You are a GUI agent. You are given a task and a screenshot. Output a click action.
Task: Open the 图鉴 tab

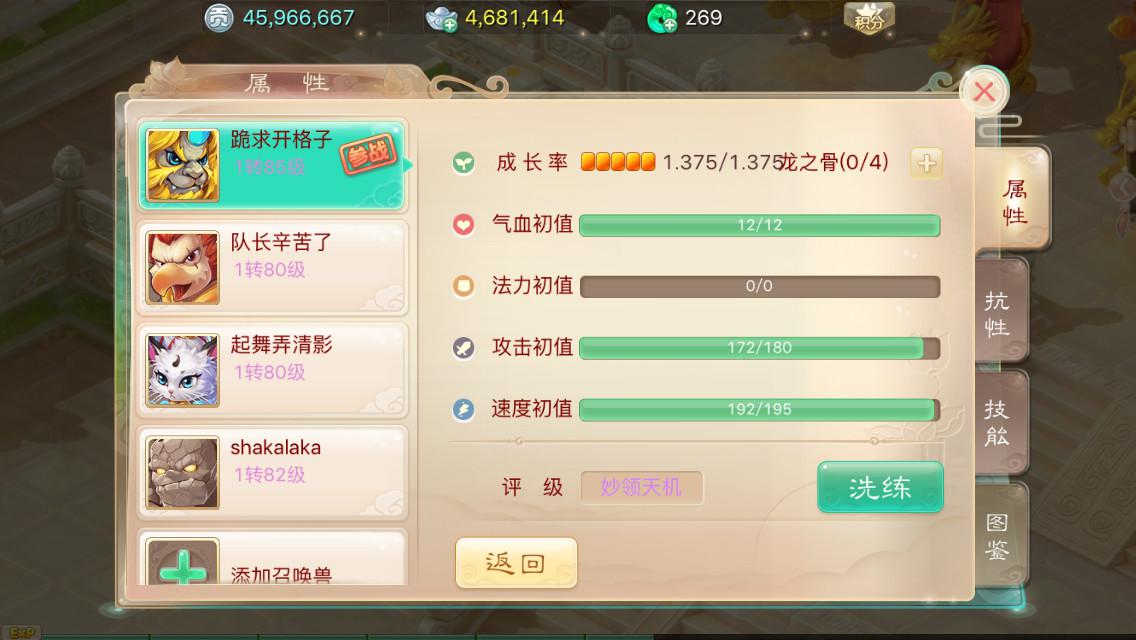[1001, 536]
